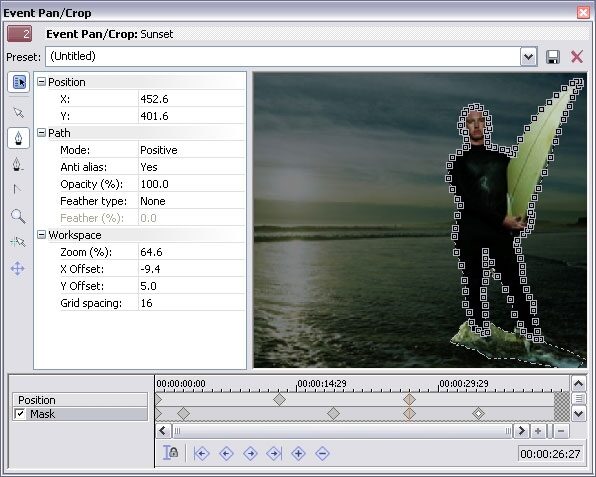596x477 pixels.
Task: Go to the next keyframe
Action: pos(250,453)
